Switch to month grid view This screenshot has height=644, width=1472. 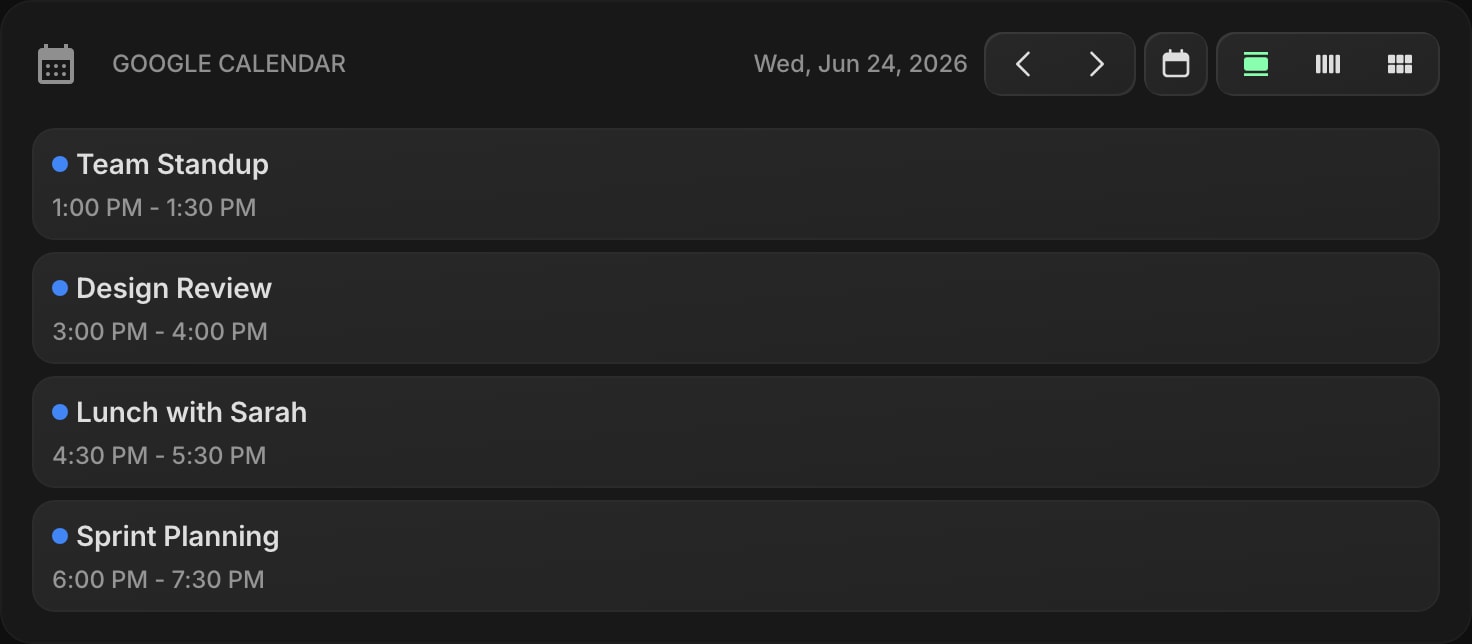1400,64
